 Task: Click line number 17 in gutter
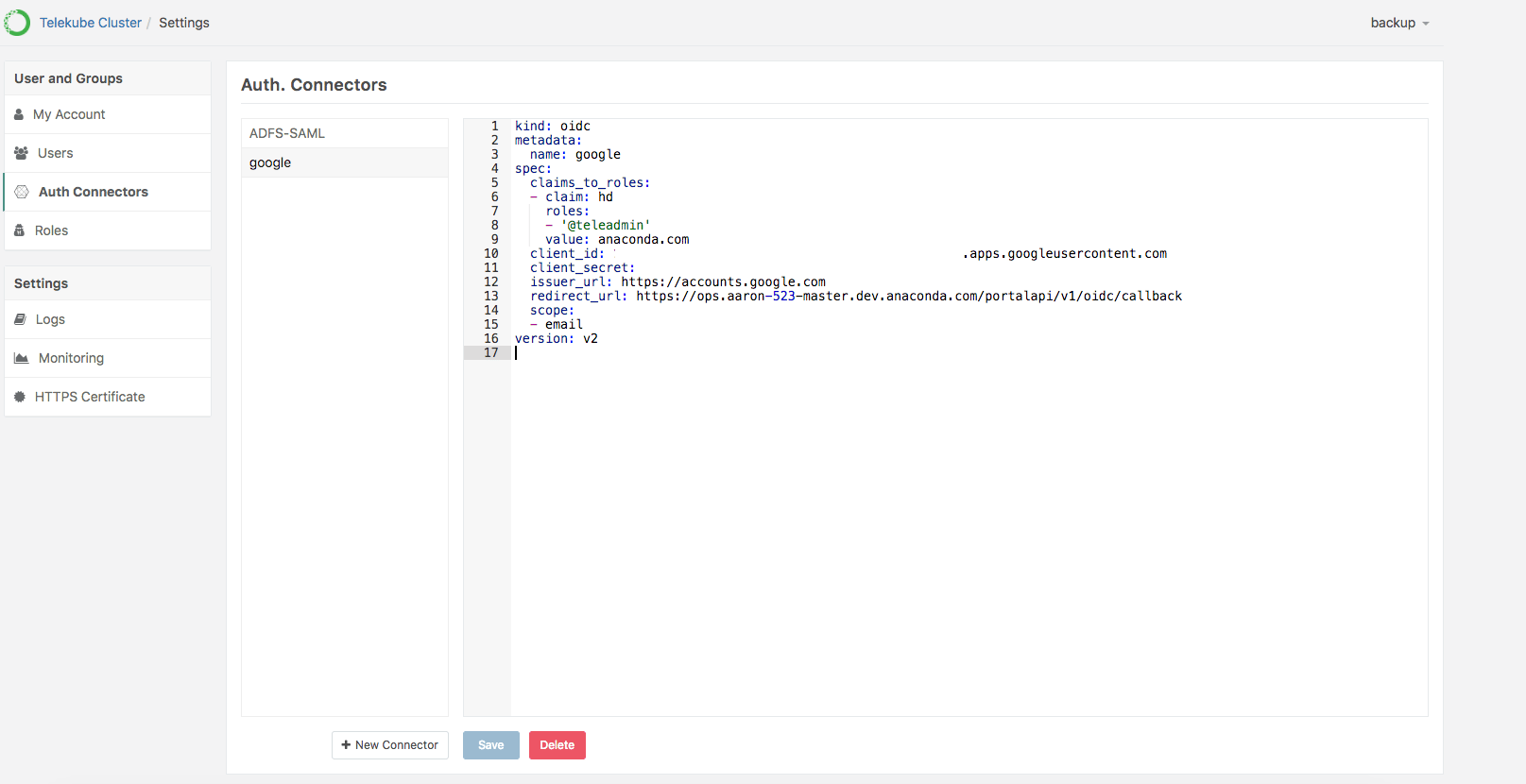point(491,352)
